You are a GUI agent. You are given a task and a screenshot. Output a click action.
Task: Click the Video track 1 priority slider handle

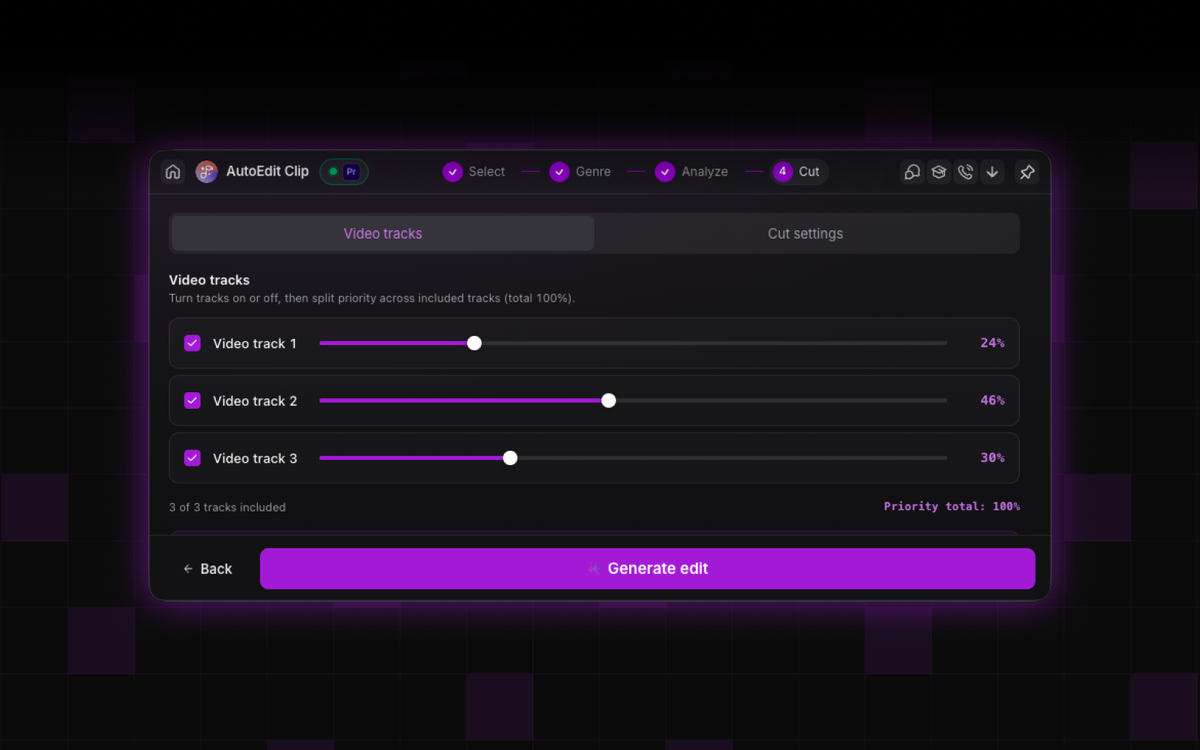click(x=474, y=343)
